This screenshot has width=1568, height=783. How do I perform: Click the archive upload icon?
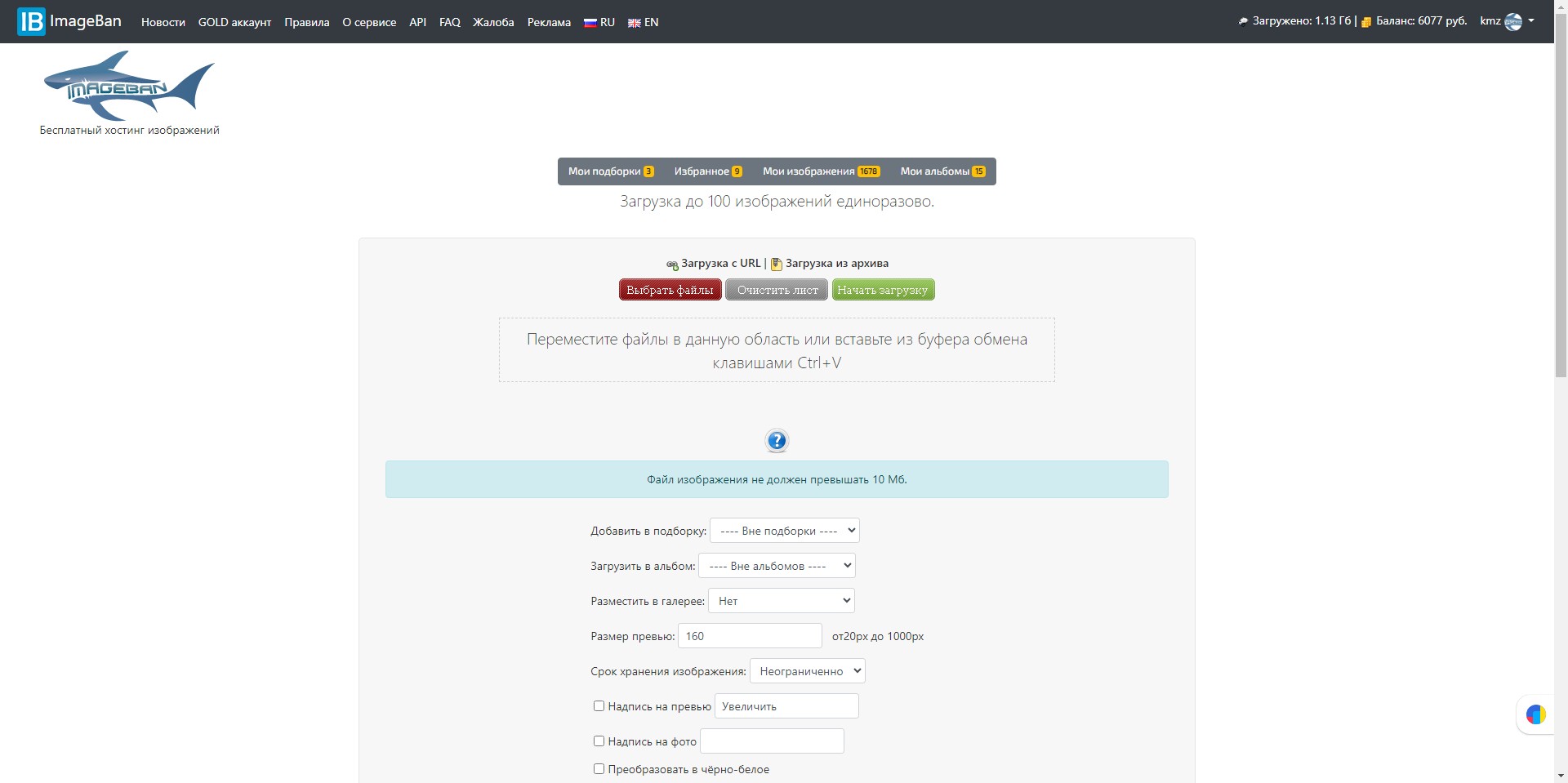(777, 264)
